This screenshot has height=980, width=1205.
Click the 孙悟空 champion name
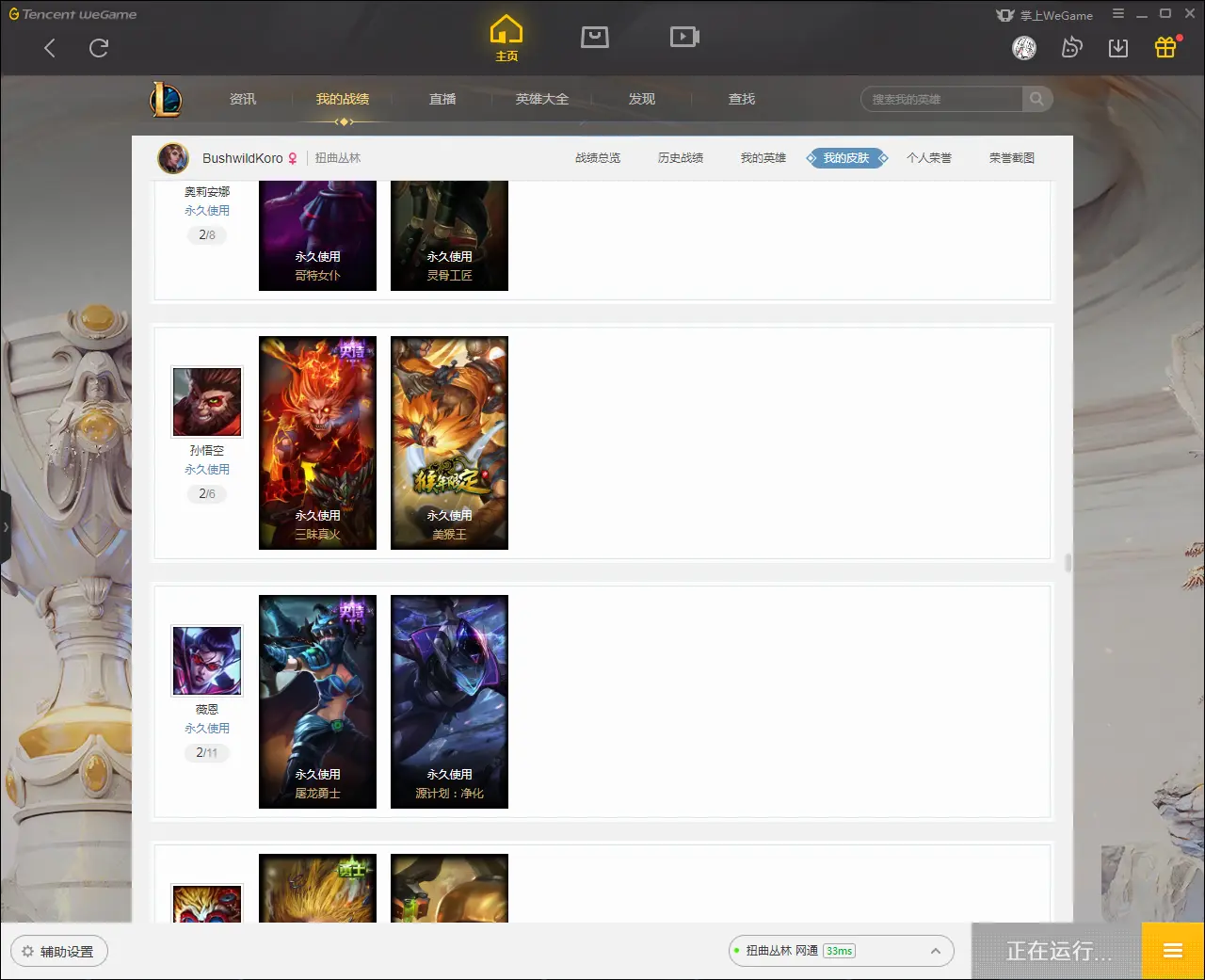(207, 451)
